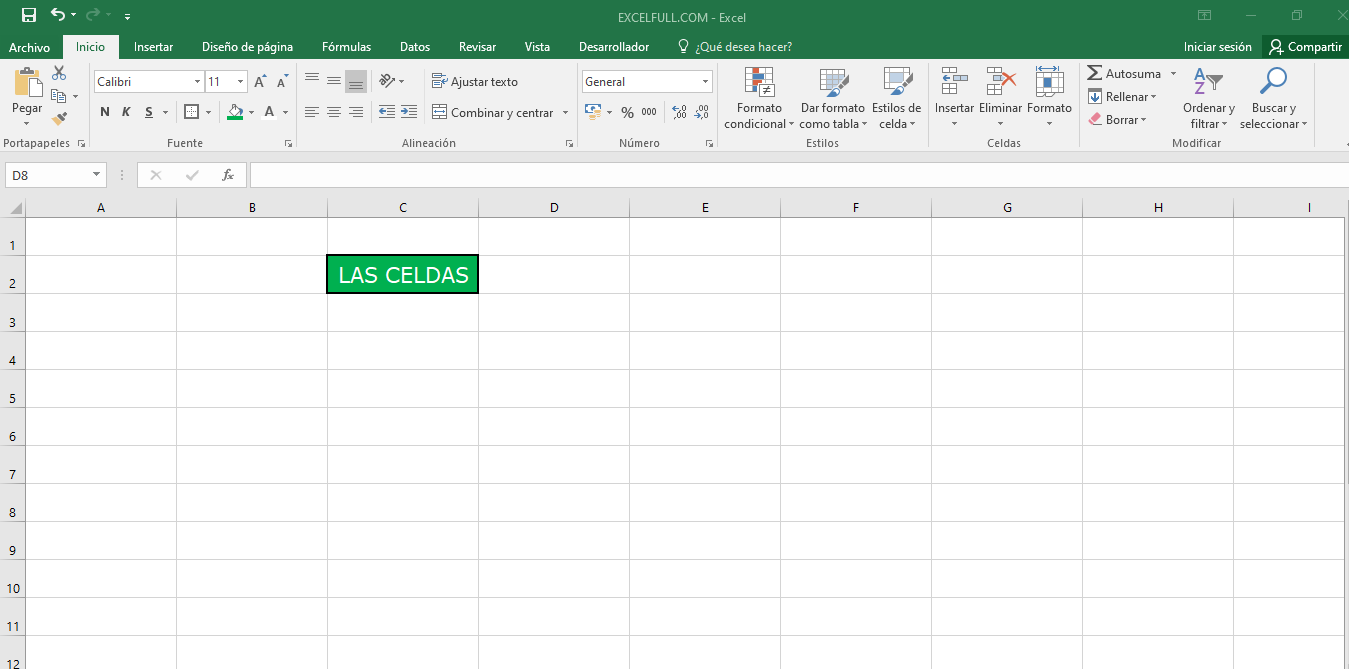
Task: Switch to the Datos tab
Action: click(414, 47)
